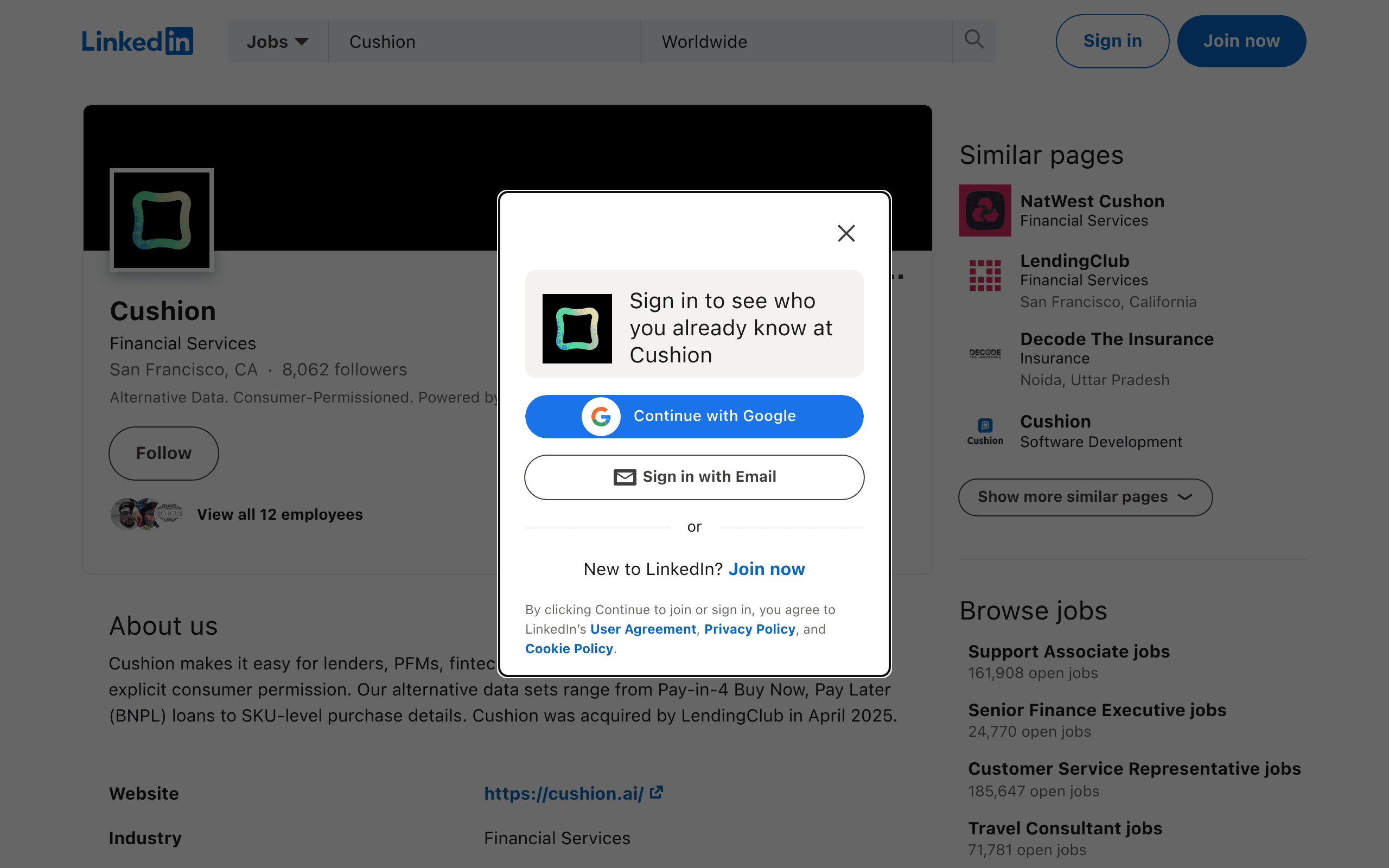
Task: Open Support Associate jobs link
Action: tap(1069, 652)
